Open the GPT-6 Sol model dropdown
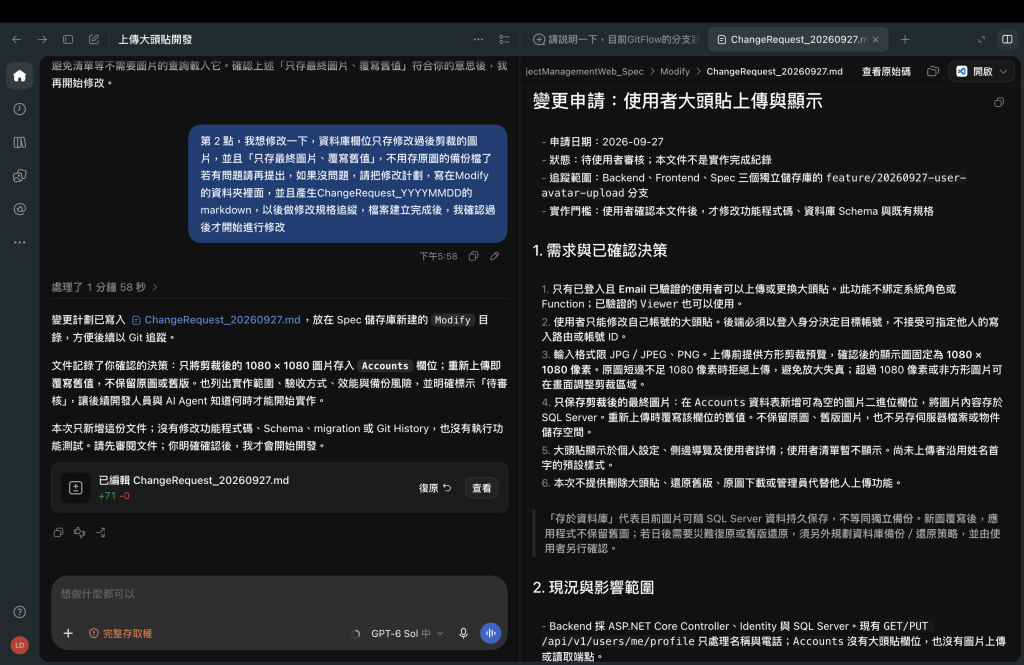Image resolution: width=1024 pixels, height=665 pixels. point(407,633)
